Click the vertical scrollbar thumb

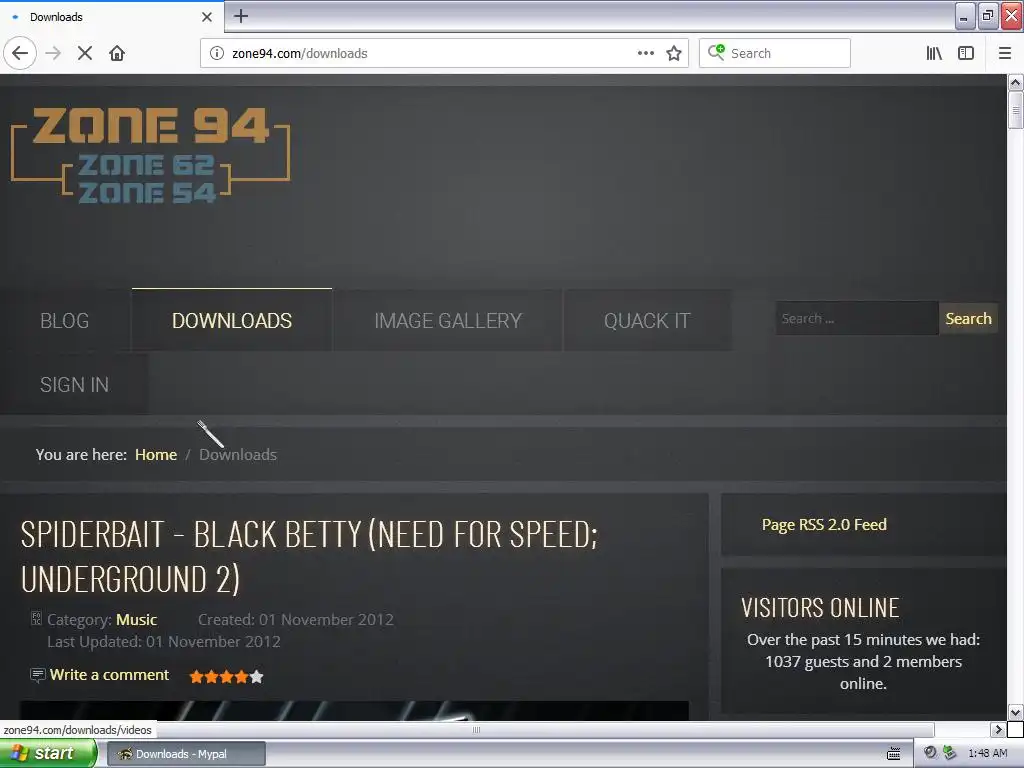(x=1015, y=110)
